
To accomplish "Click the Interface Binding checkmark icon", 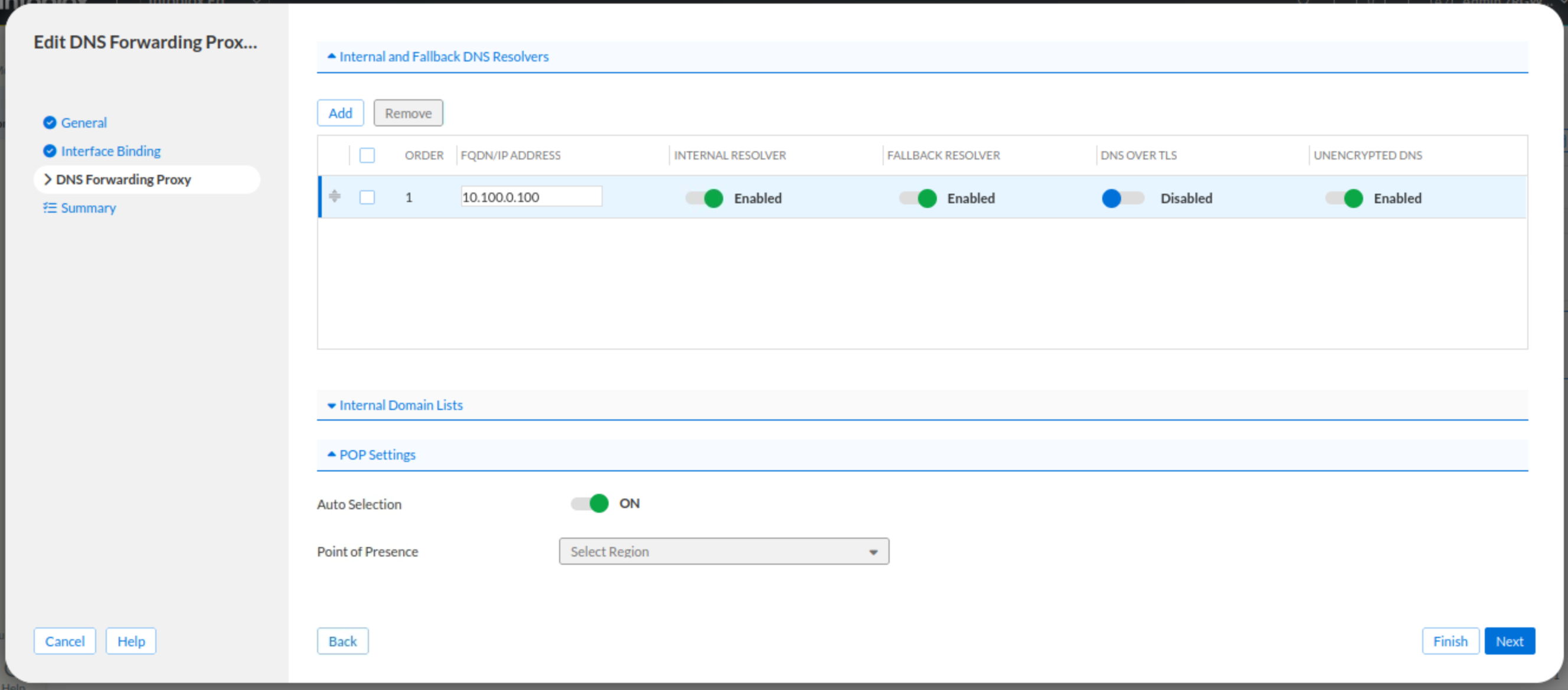I will tap(50, 151).
